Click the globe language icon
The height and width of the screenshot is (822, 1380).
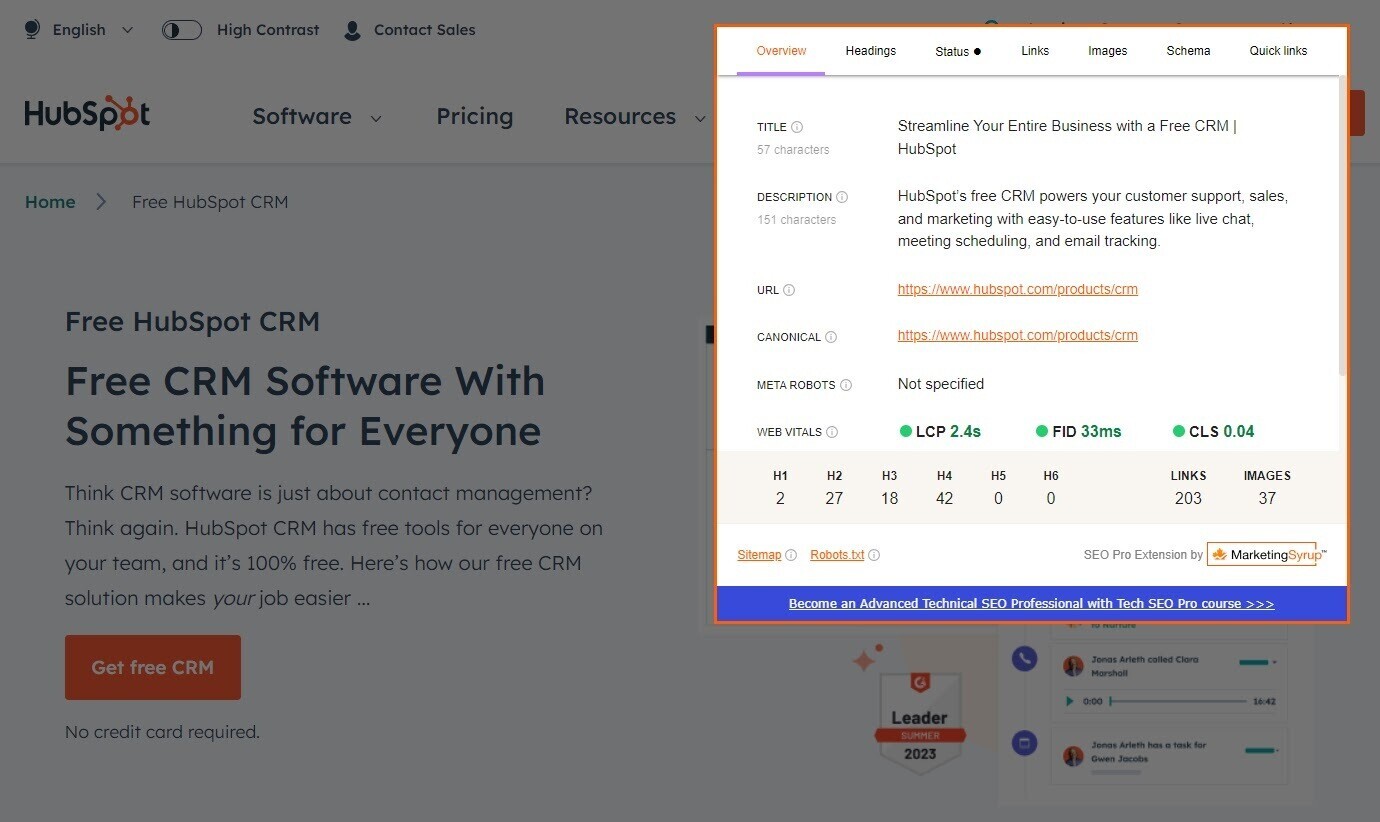tap(33, 30)
